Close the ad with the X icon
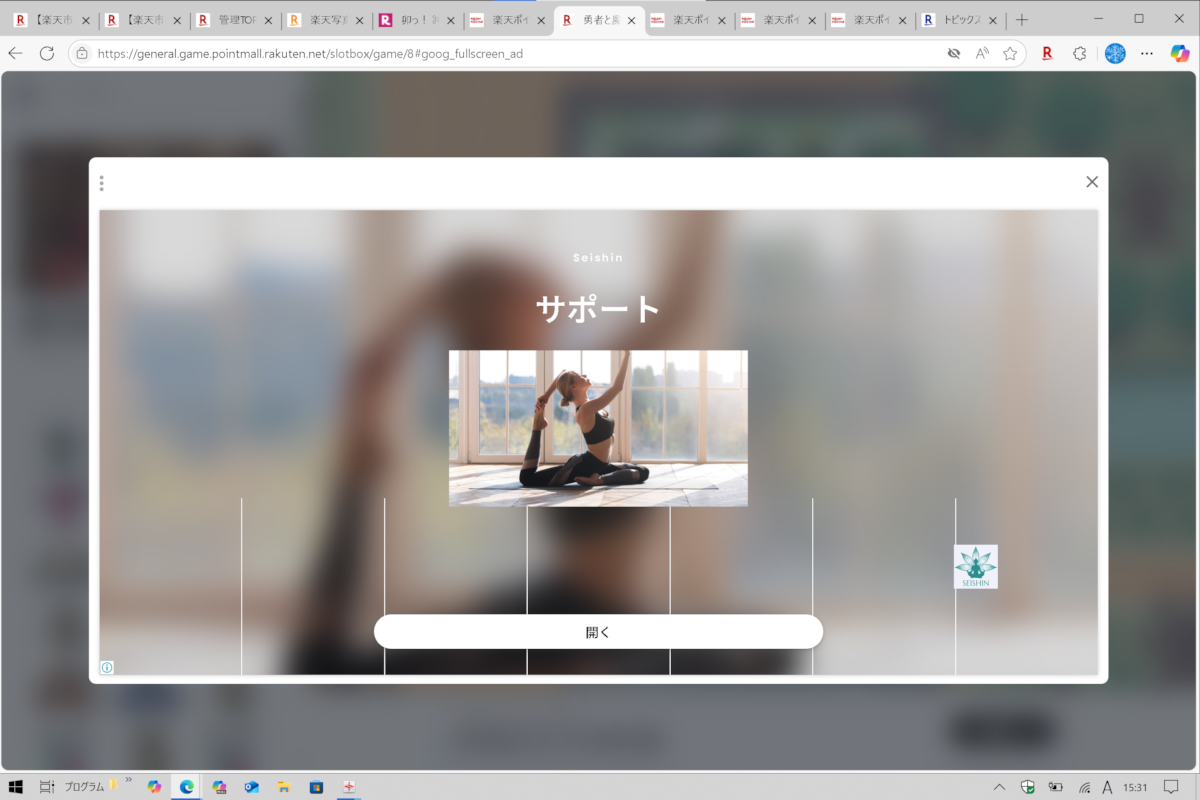Image resolution: width=1200 pixels, height=800 pixels. coord(1092,182)
